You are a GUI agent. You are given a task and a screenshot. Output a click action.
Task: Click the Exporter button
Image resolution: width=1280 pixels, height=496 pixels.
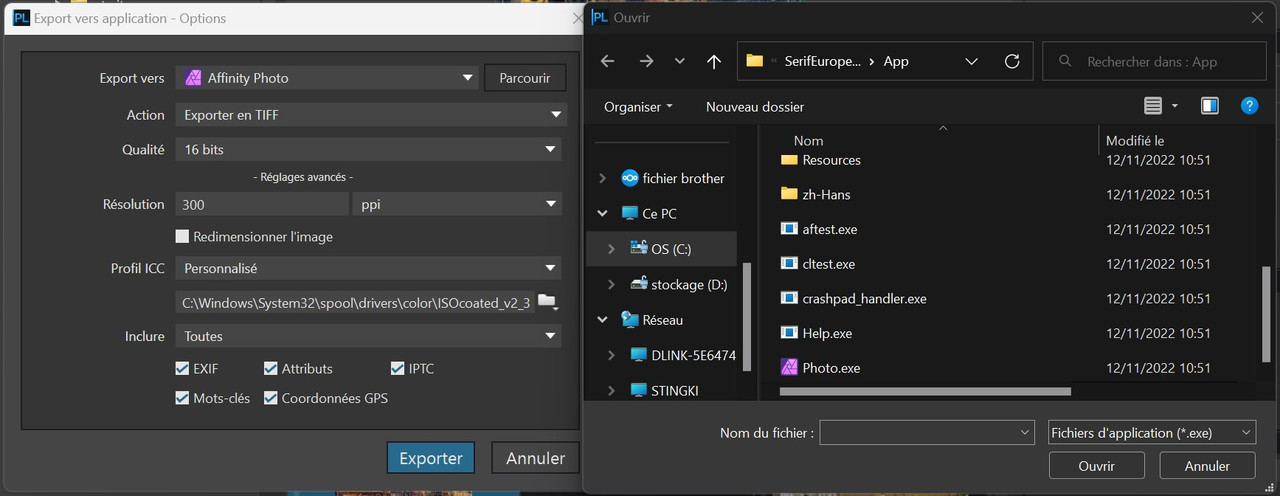click(431, 458)
